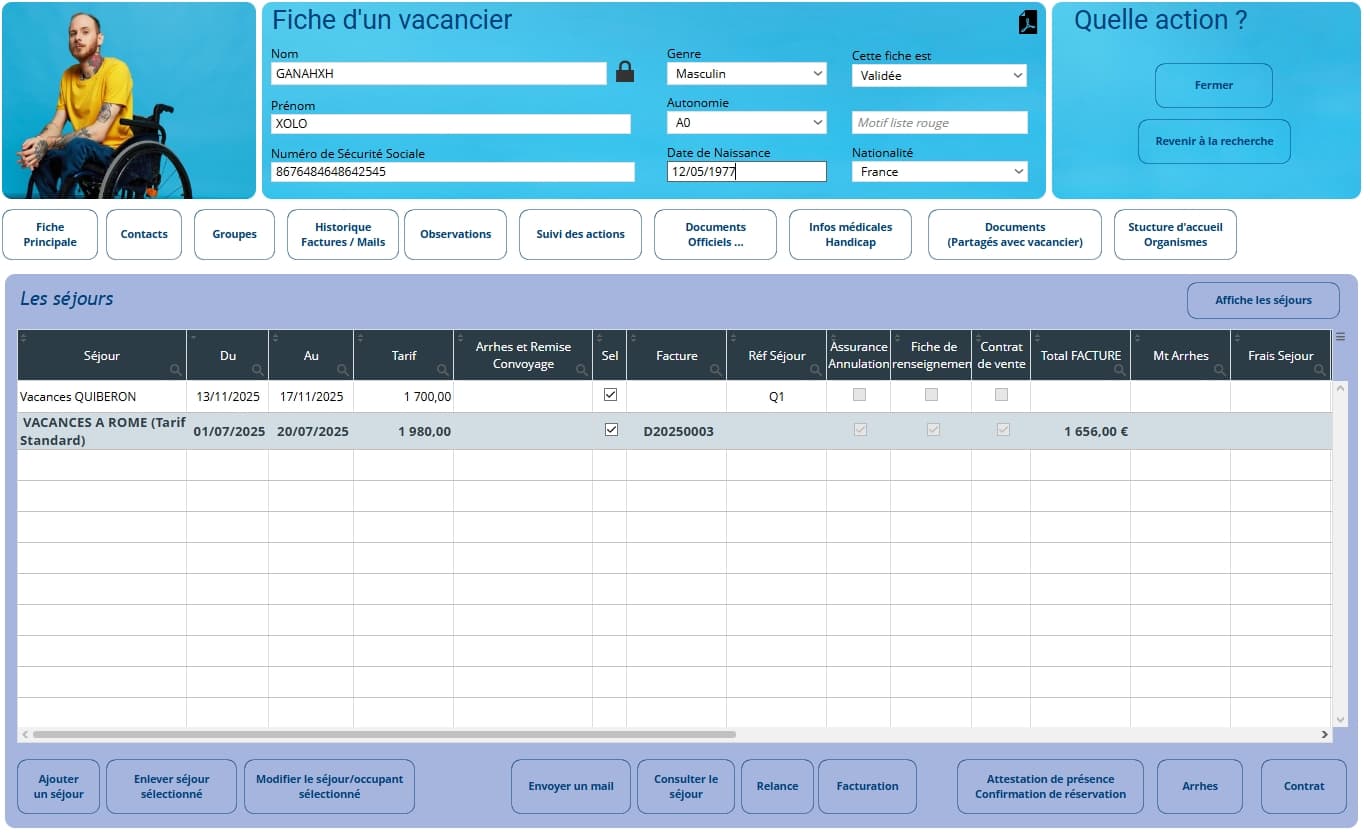Click the PDF export icon
1370x838 pixels.
[1028, 22]
